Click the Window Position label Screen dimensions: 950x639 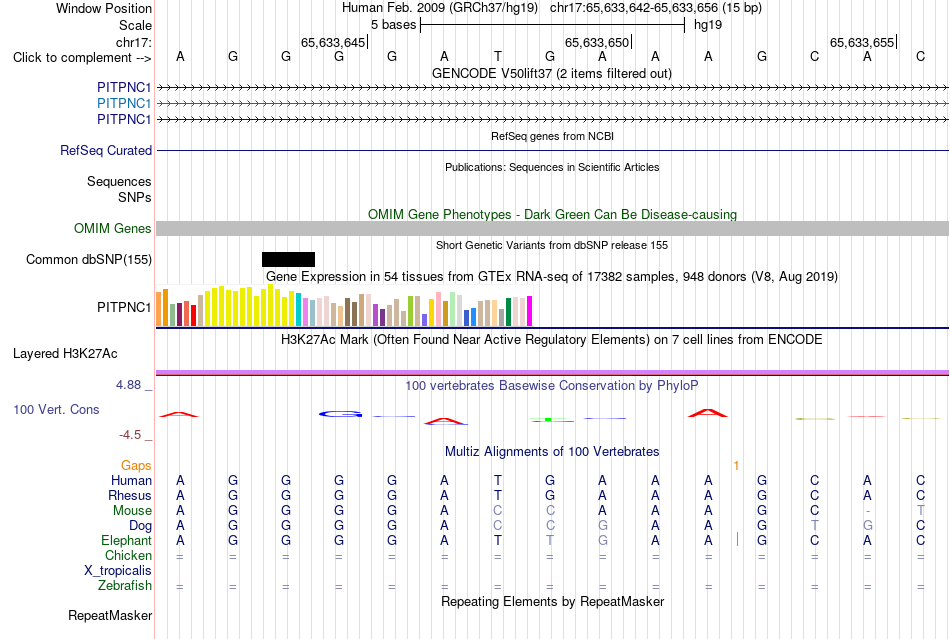104,8
